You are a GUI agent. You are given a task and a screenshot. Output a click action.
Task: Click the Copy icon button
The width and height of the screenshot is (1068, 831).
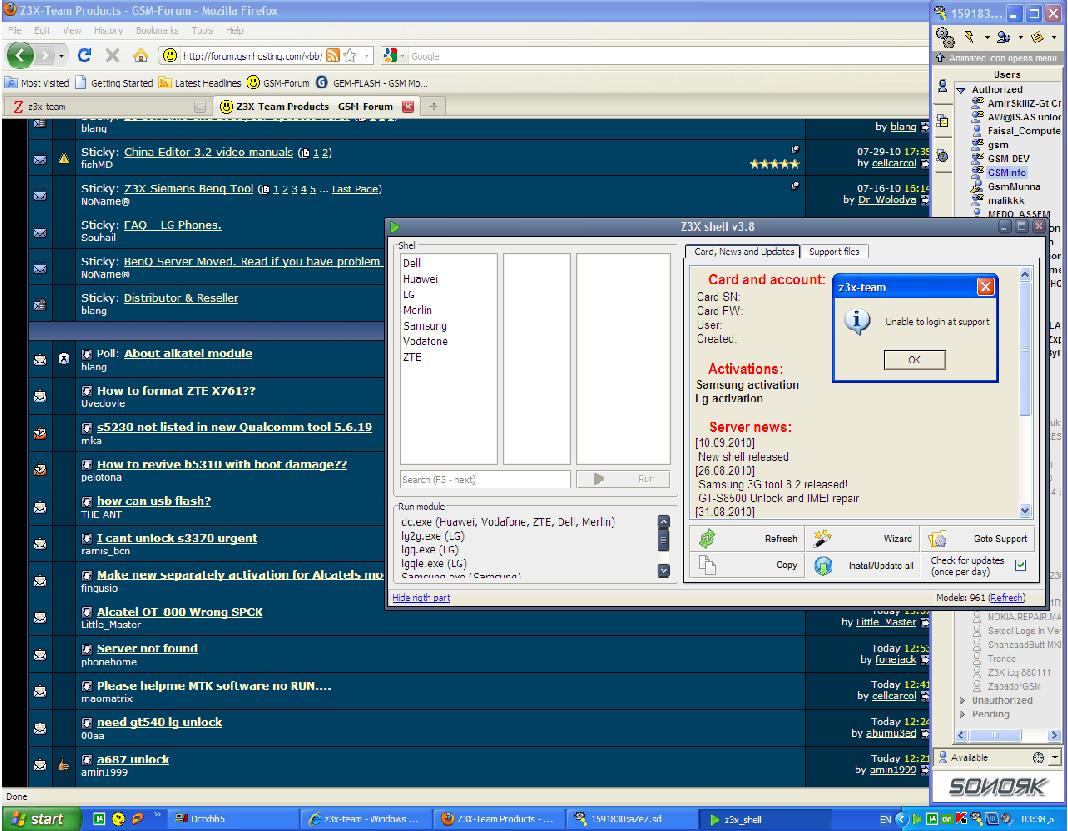[707, 565]
